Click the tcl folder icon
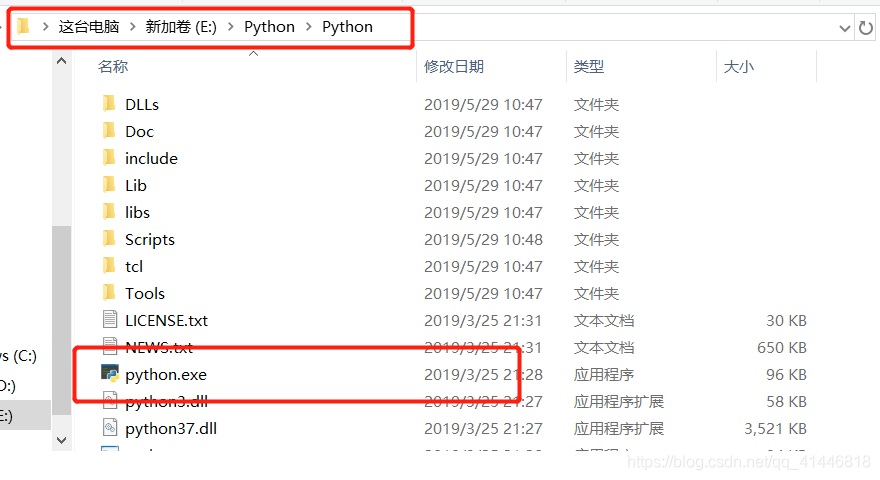 coord(109,266)
